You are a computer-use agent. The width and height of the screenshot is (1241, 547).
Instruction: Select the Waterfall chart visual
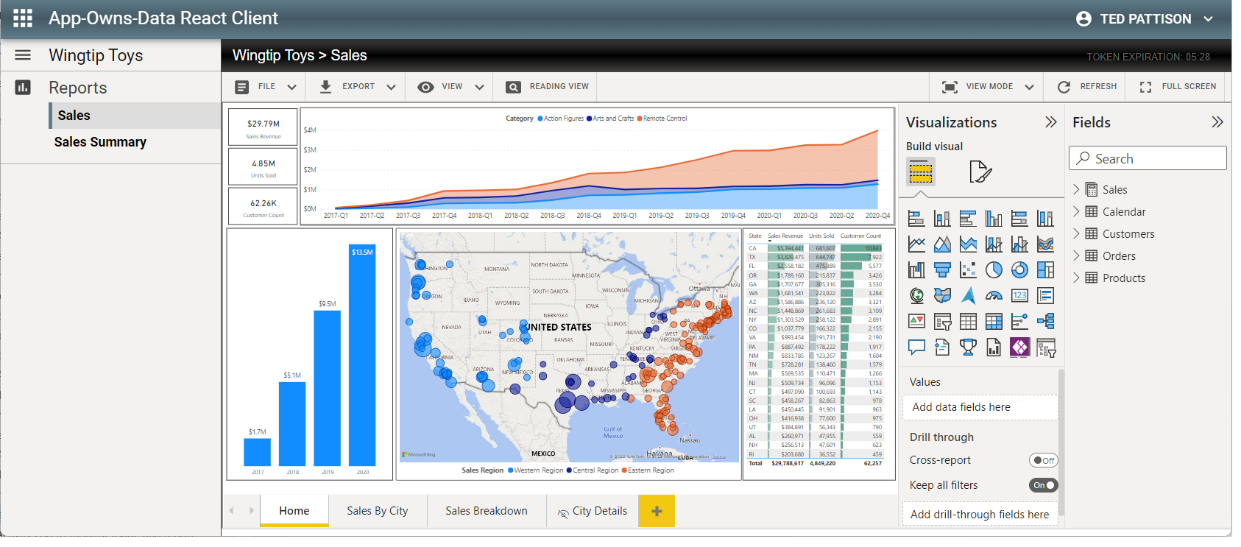click(x=917, y=269)
